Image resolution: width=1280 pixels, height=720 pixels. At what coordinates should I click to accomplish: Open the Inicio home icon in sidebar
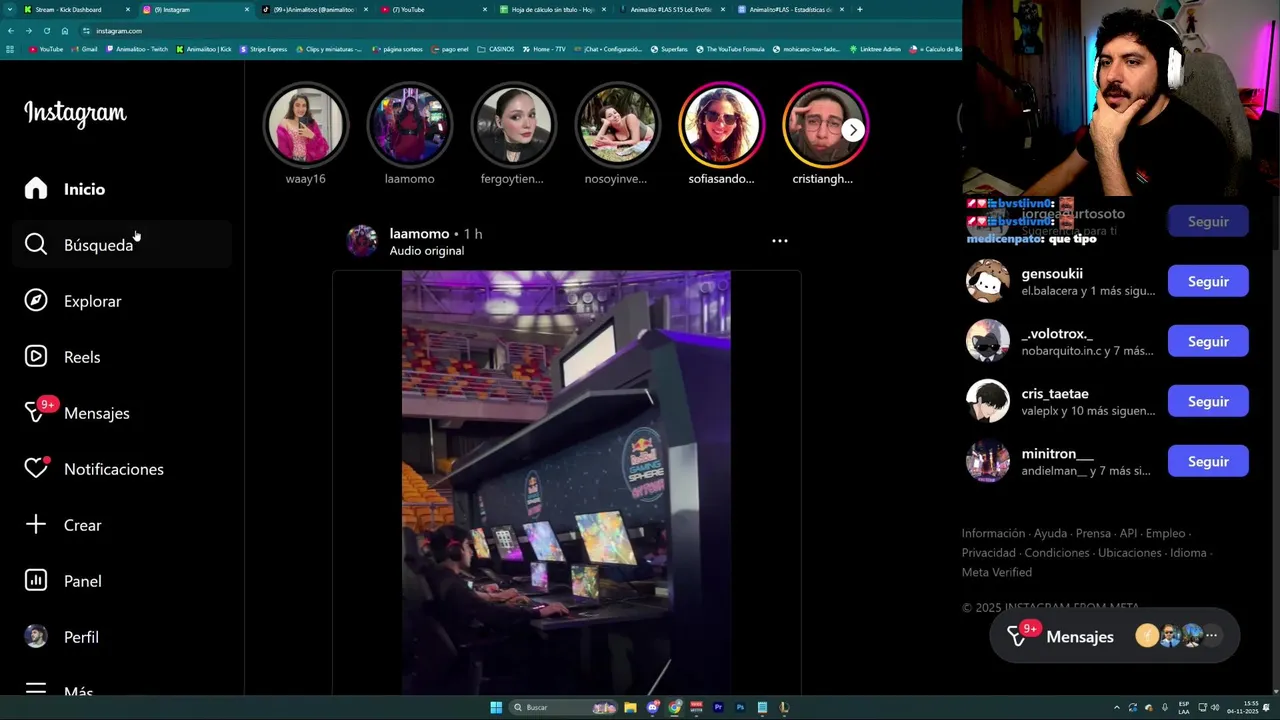36,189
